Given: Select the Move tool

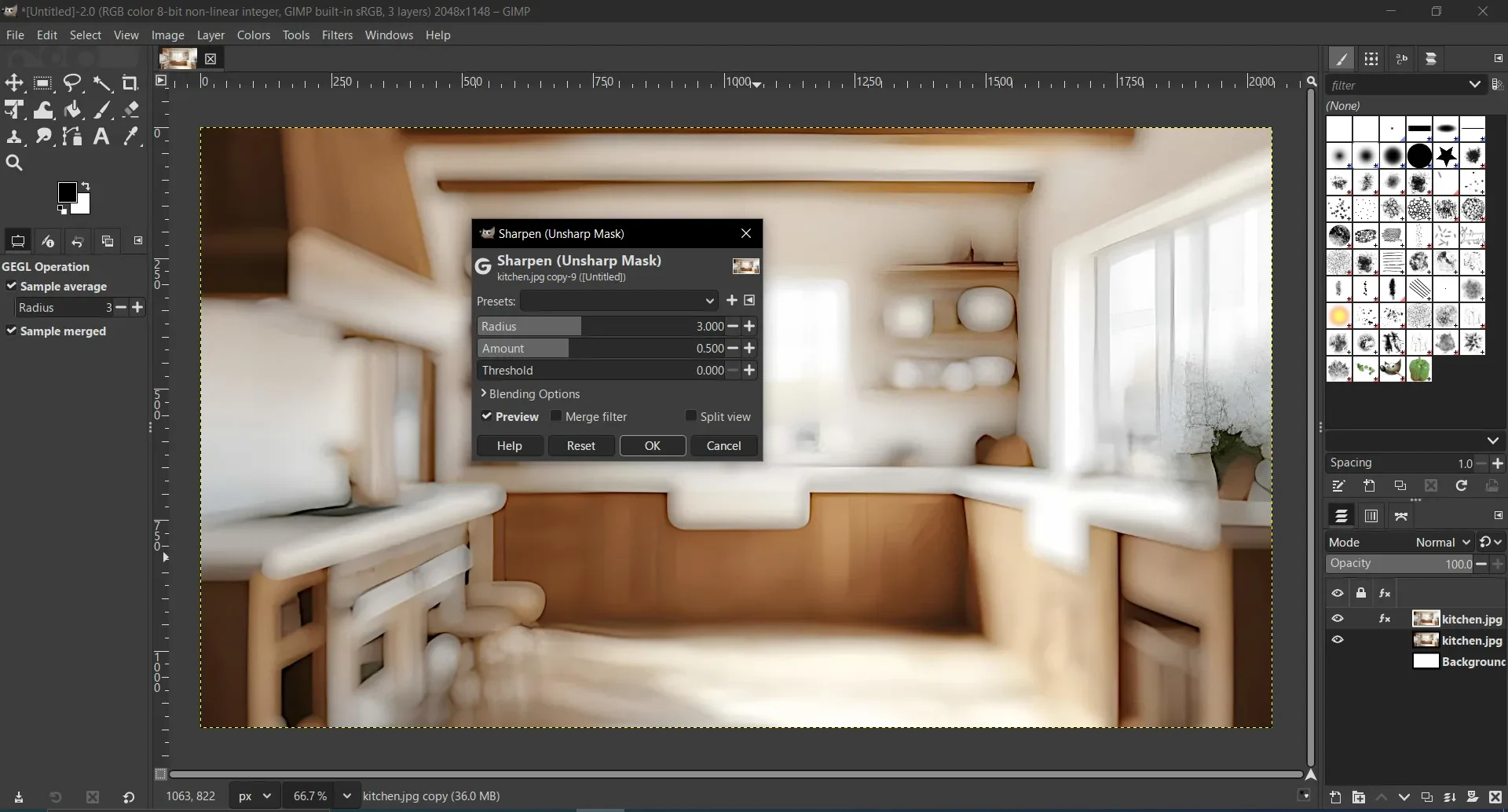Looking at the screenshot, I should point(14,83).
